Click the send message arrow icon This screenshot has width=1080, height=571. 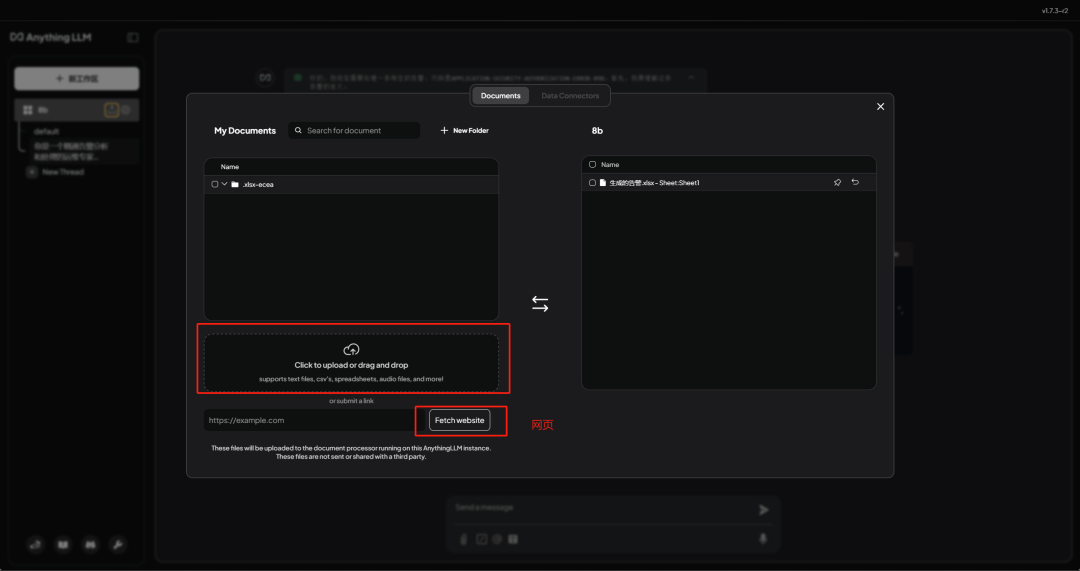pyautogui.click(x=764, y=510)
